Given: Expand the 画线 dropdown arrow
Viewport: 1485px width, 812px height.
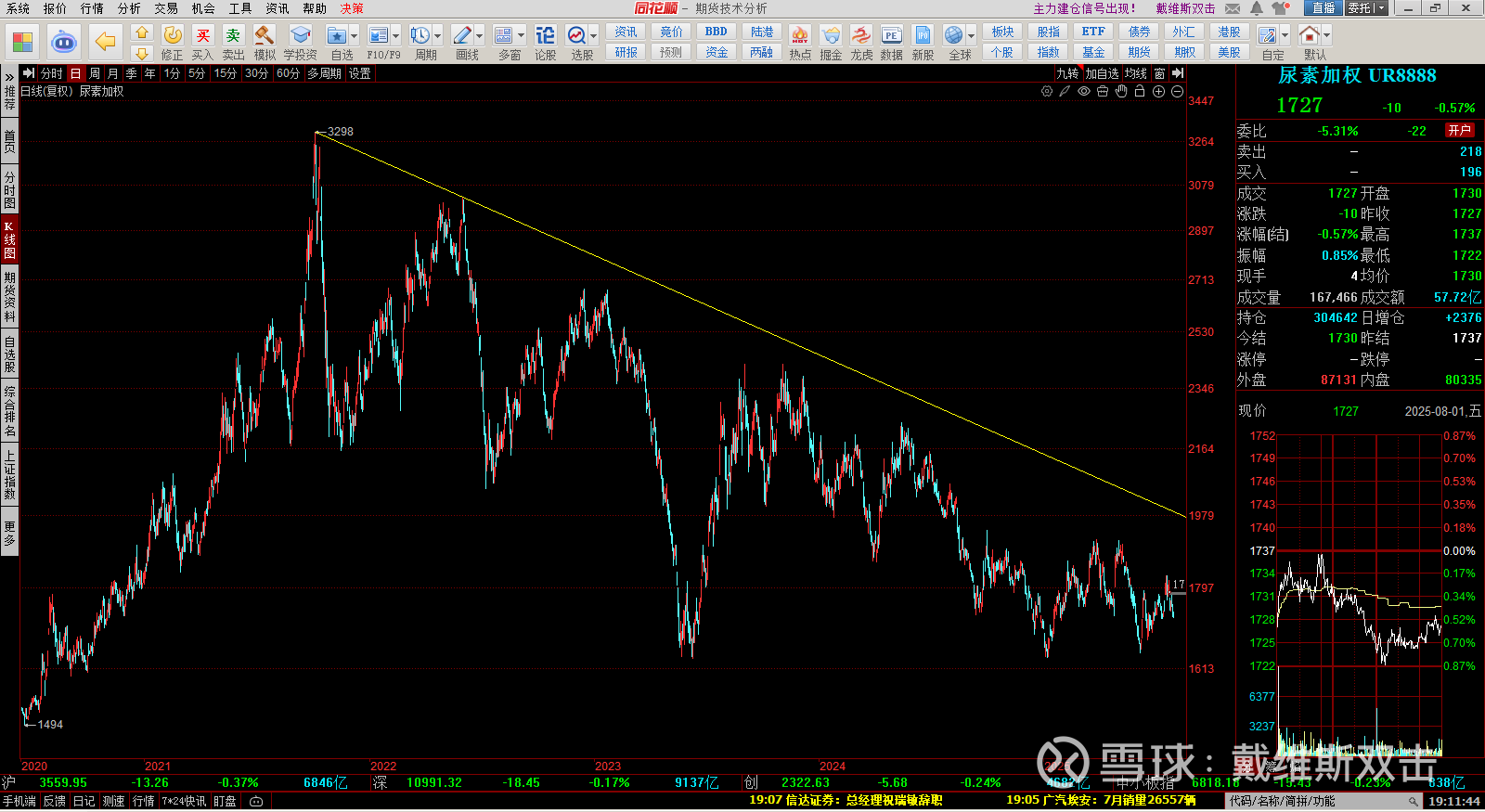Looking at the screenshot, I should click(480, 36).
